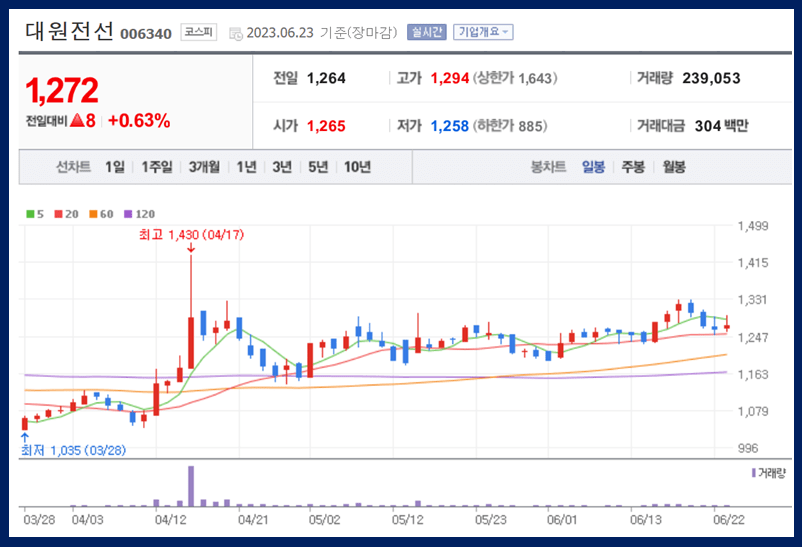Click the orange 60-day average legend swatch

pos(93,214)
